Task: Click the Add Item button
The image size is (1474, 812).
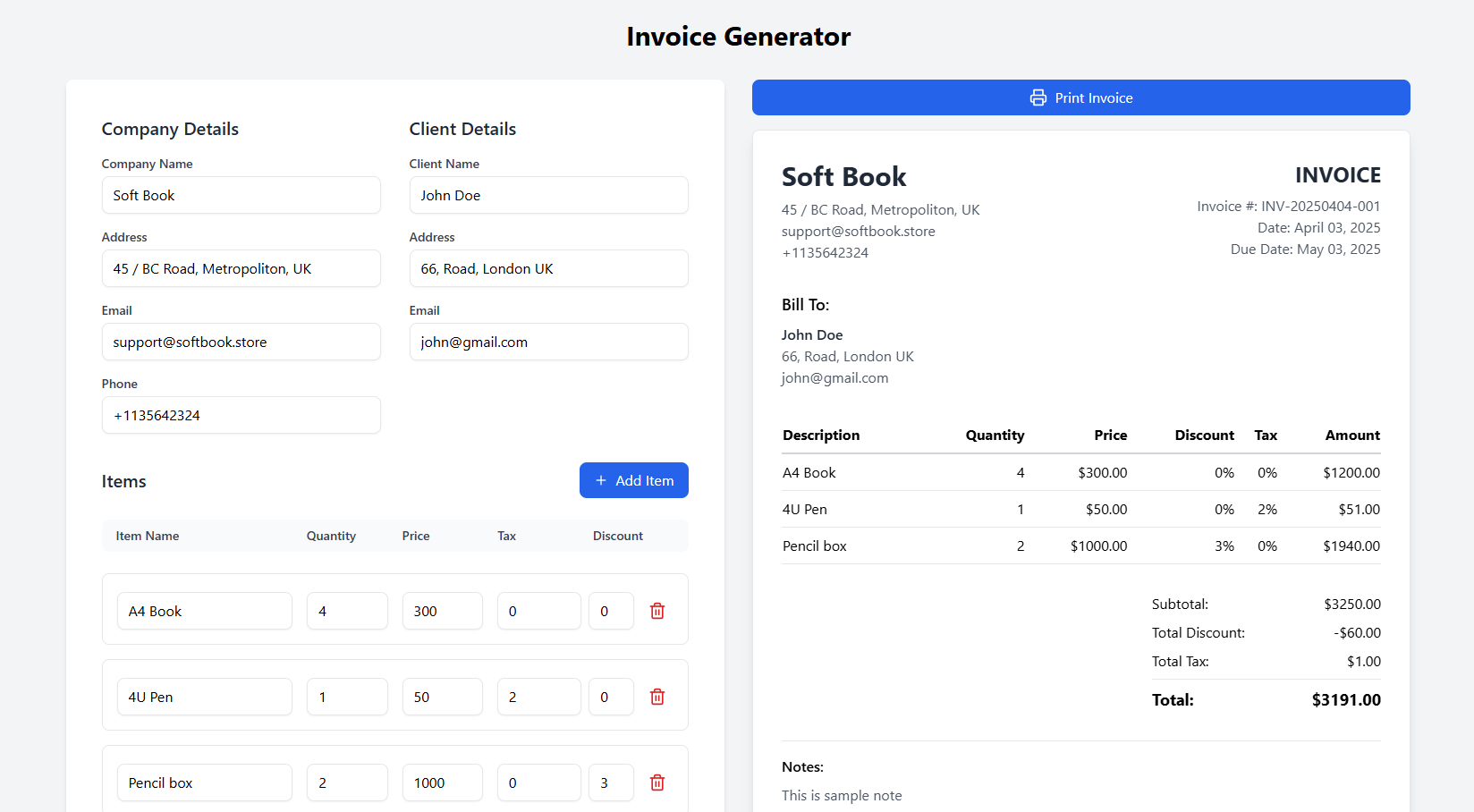Action: (634, 480)
